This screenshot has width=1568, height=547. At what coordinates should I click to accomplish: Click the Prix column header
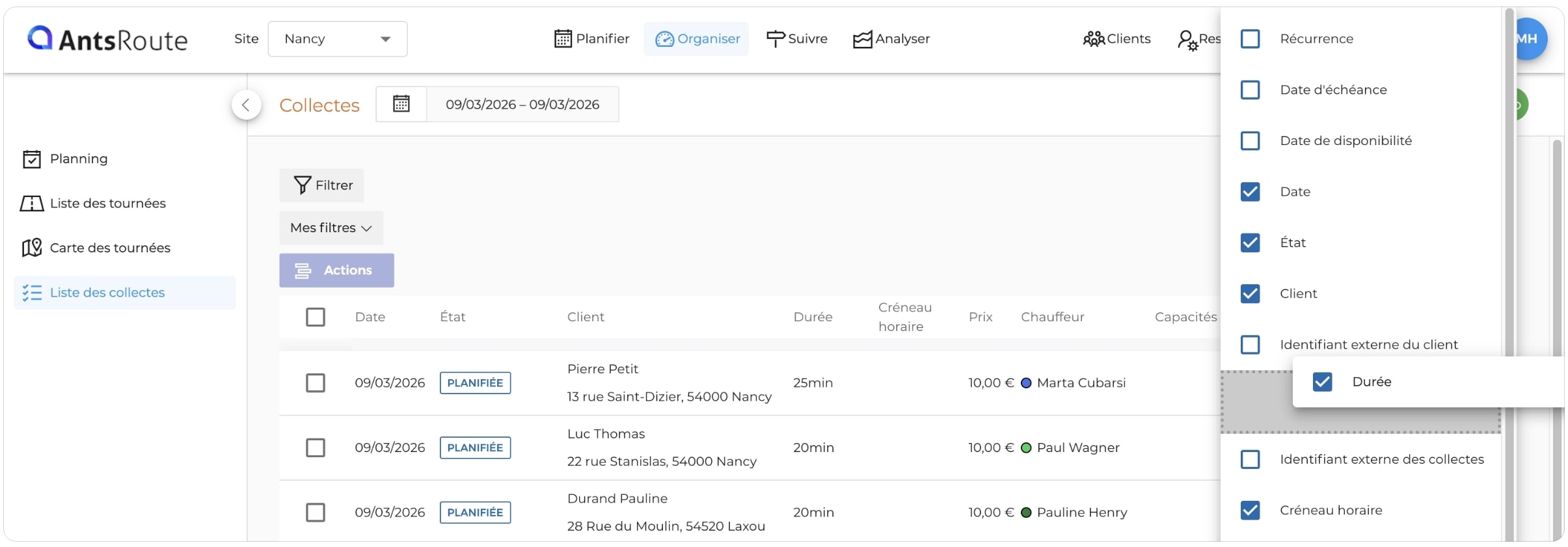pos(980,317)
